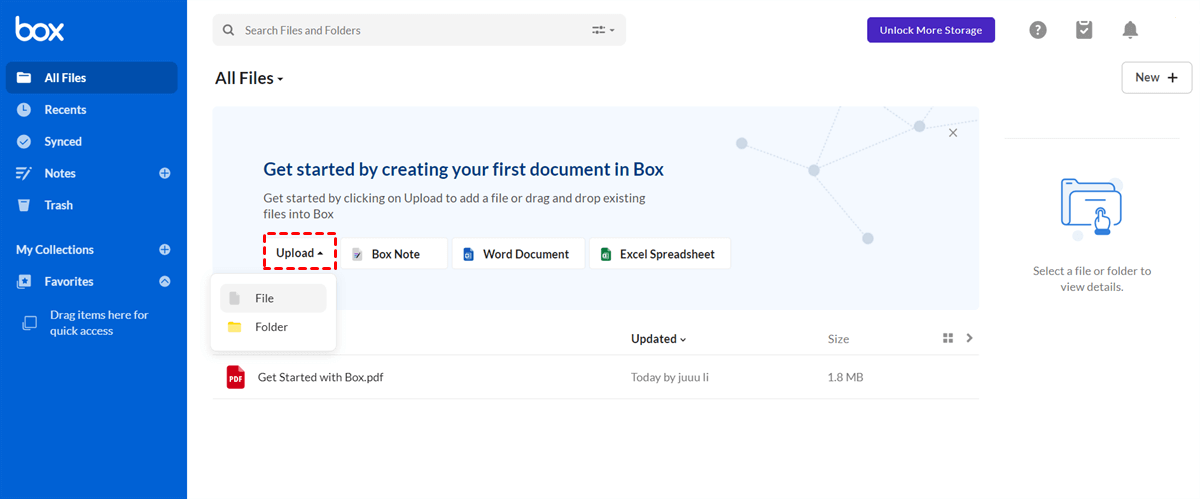Create a new Word Document
The height and width of the screenshot is (499, 1200).
[x=518, y=254]
